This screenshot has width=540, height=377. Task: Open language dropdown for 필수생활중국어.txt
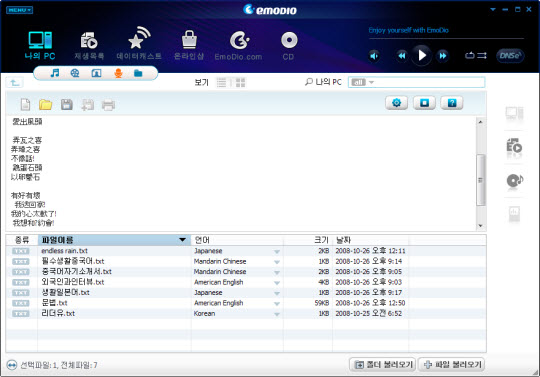pos(277,262)
